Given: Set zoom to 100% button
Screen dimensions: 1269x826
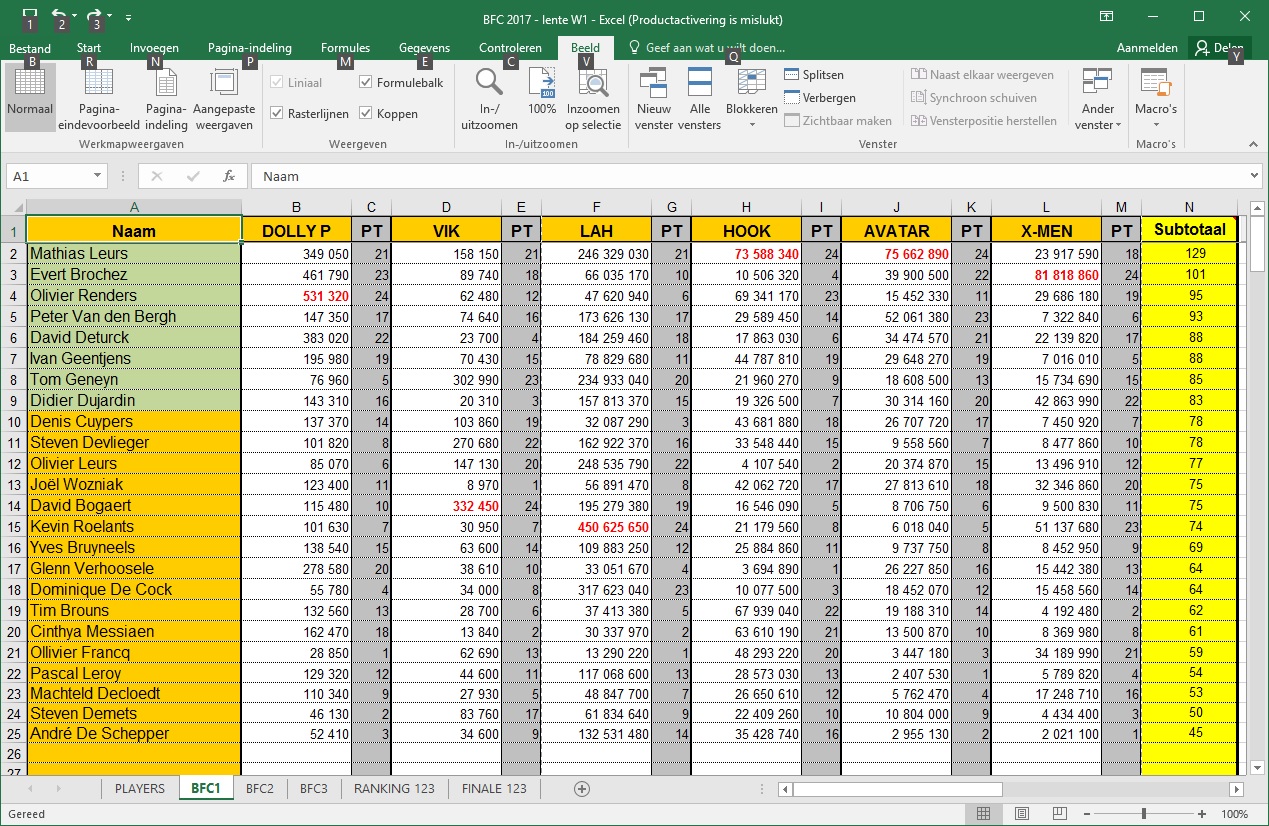Looking at the screenshot, I should (x=542, y=97).
